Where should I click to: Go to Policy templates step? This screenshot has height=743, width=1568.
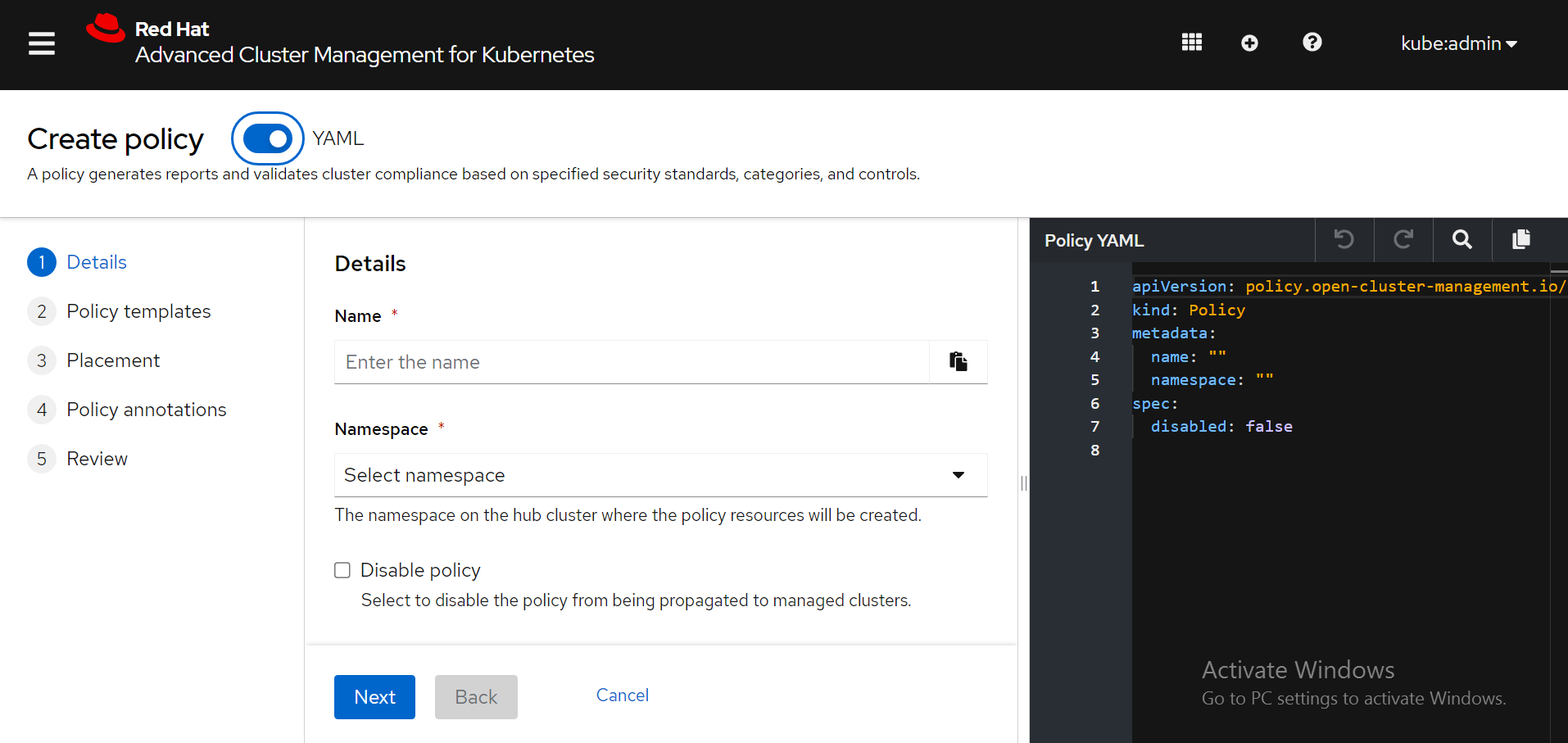point(138,311)
